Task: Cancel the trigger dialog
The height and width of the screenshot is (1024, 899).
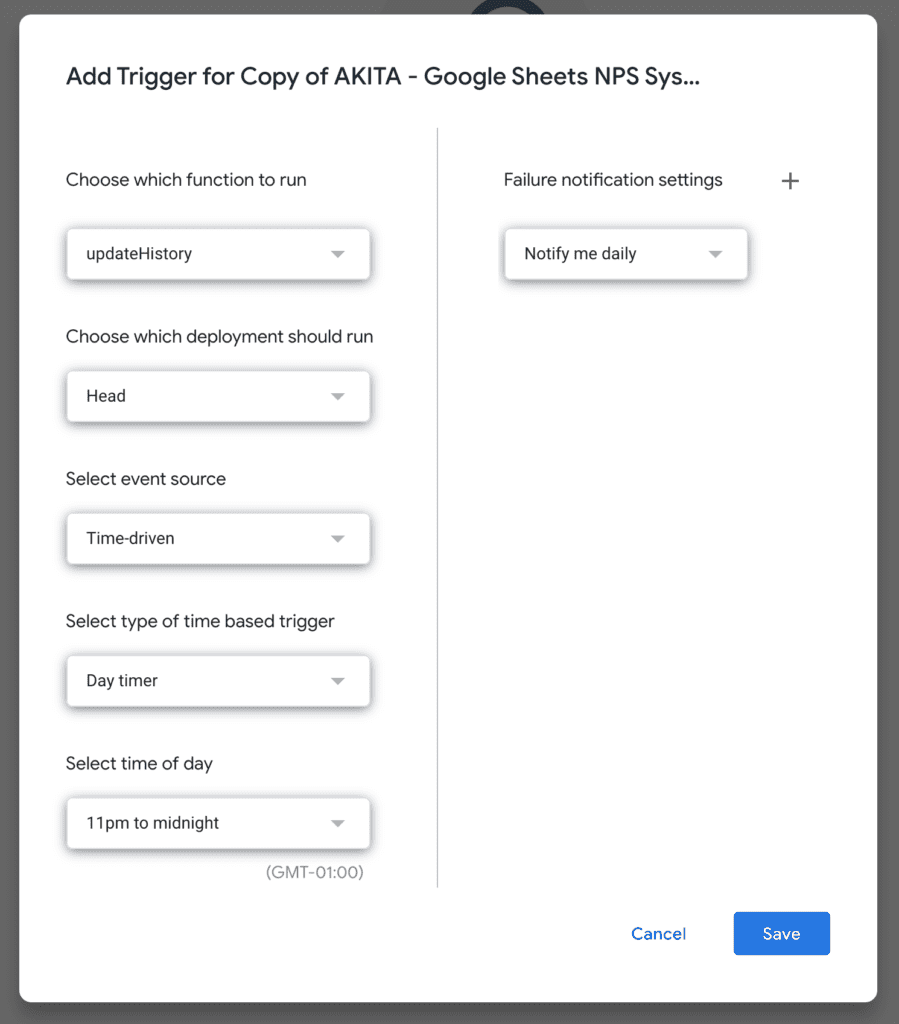Action: click(x=658, y=934)
